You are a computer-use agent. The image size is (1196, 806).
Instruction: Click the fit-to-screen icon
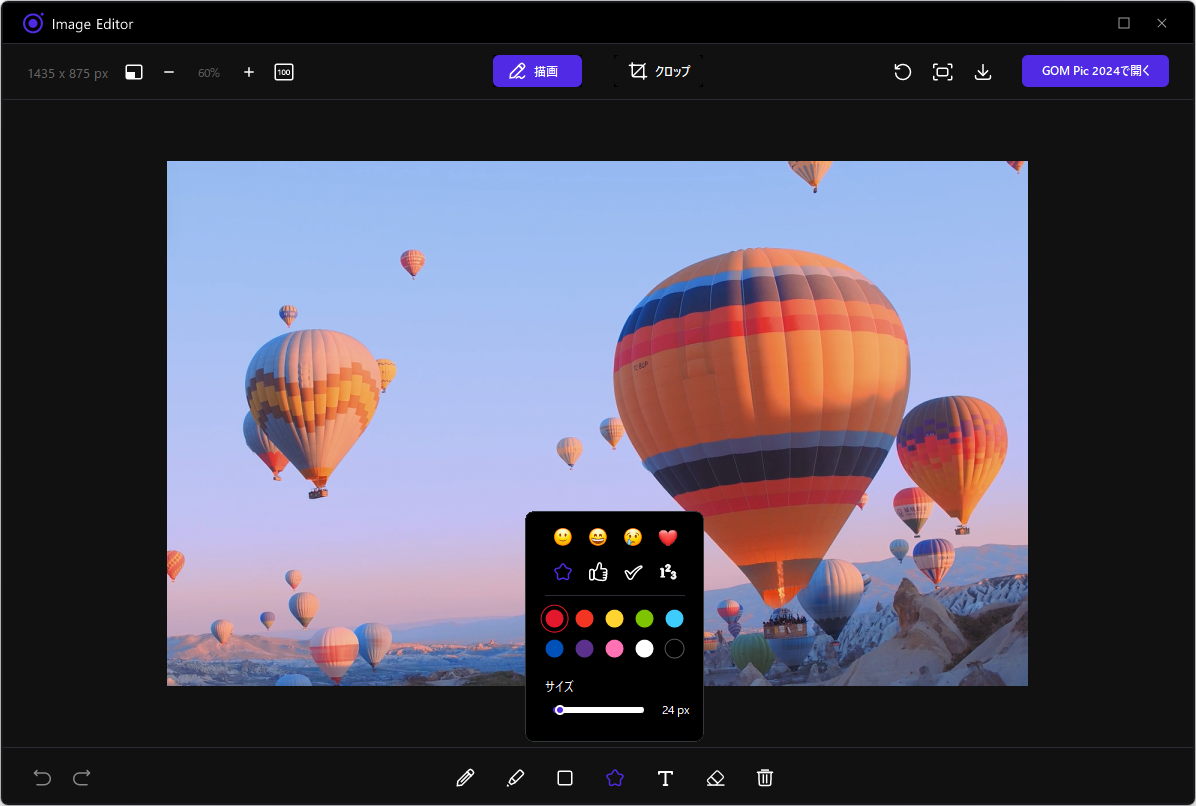[x=942, y=72]
